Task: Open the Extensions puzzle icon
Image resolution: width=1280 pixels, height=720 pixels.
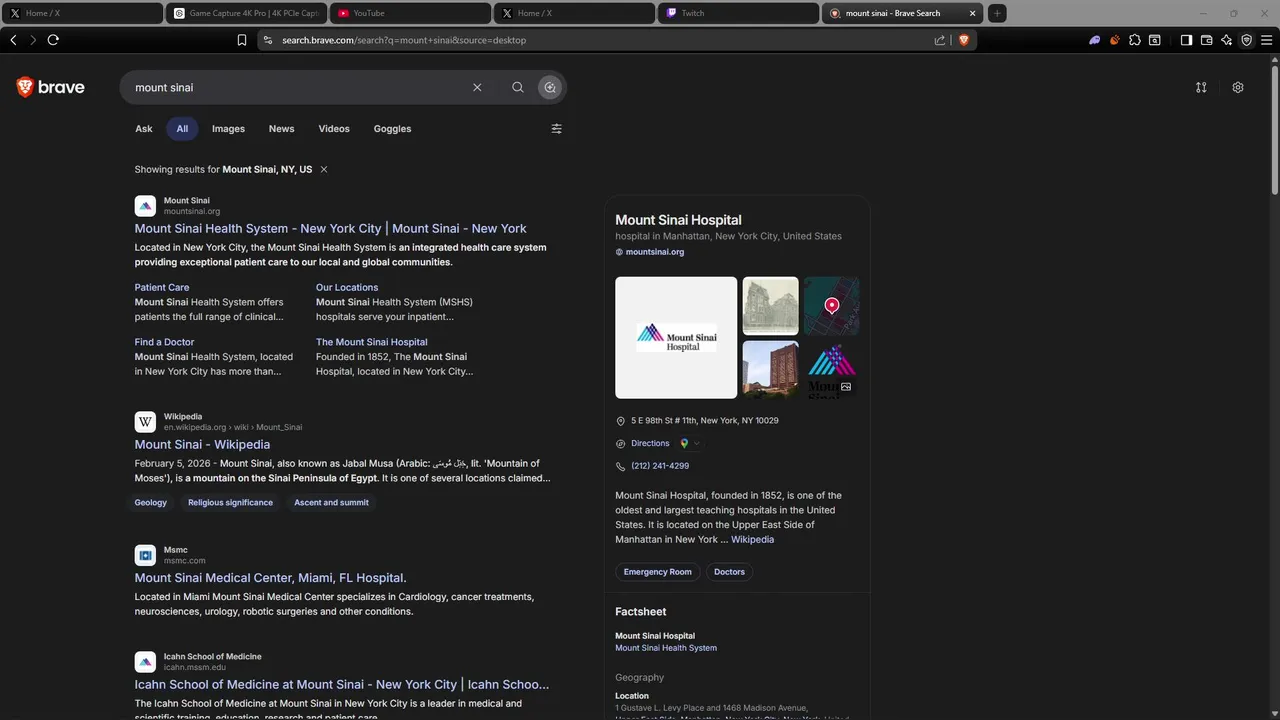Action: click(x=1135, y=40)
